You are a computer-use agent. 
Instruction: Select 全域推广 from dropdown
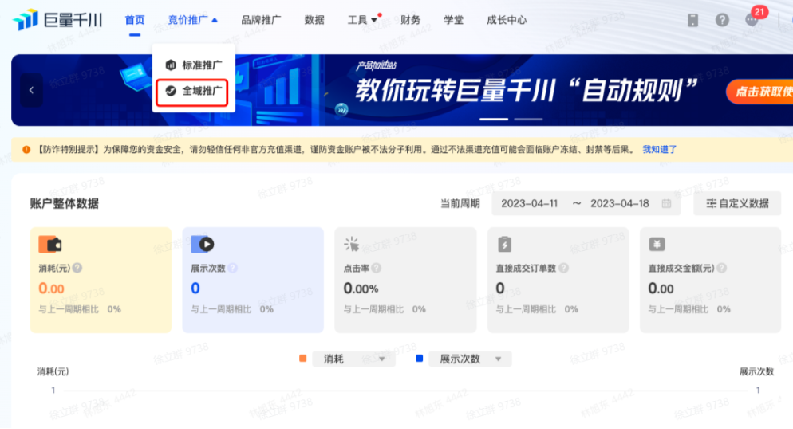point(192,92)
